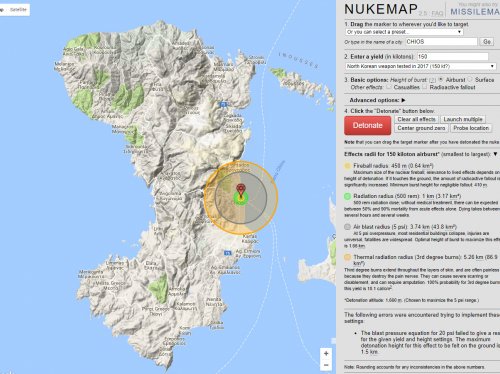500x374 pixels.
Task: Switch to the Satellite map view
Action: click(18, 10)
